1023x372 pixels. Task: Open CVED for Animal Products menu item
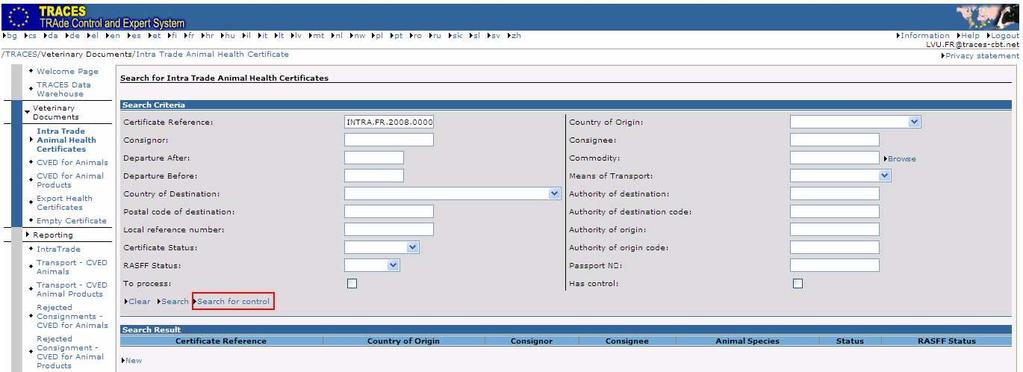70,180
